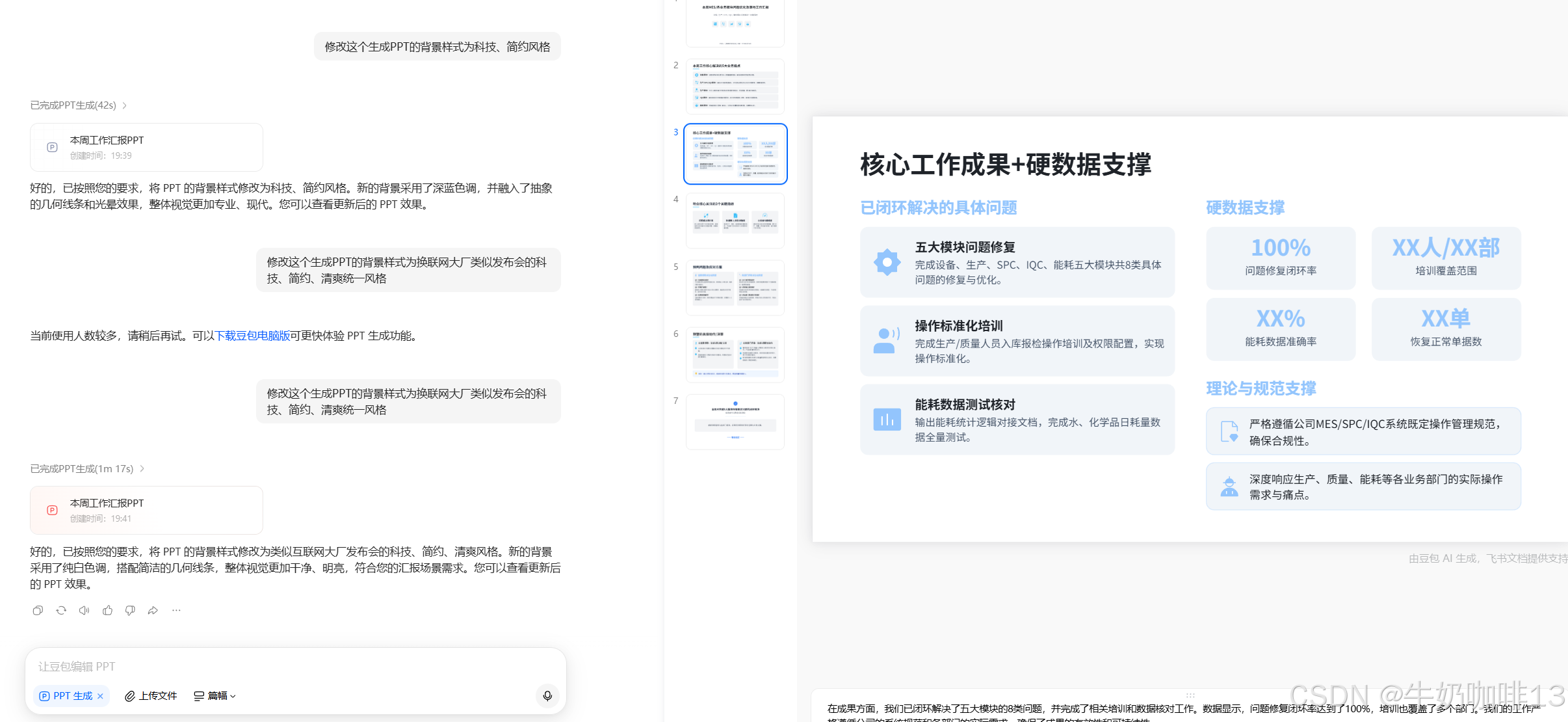Start voice input with microphone button
The width and height of the screenshot is (1568, 722).
tap(547, 695)
